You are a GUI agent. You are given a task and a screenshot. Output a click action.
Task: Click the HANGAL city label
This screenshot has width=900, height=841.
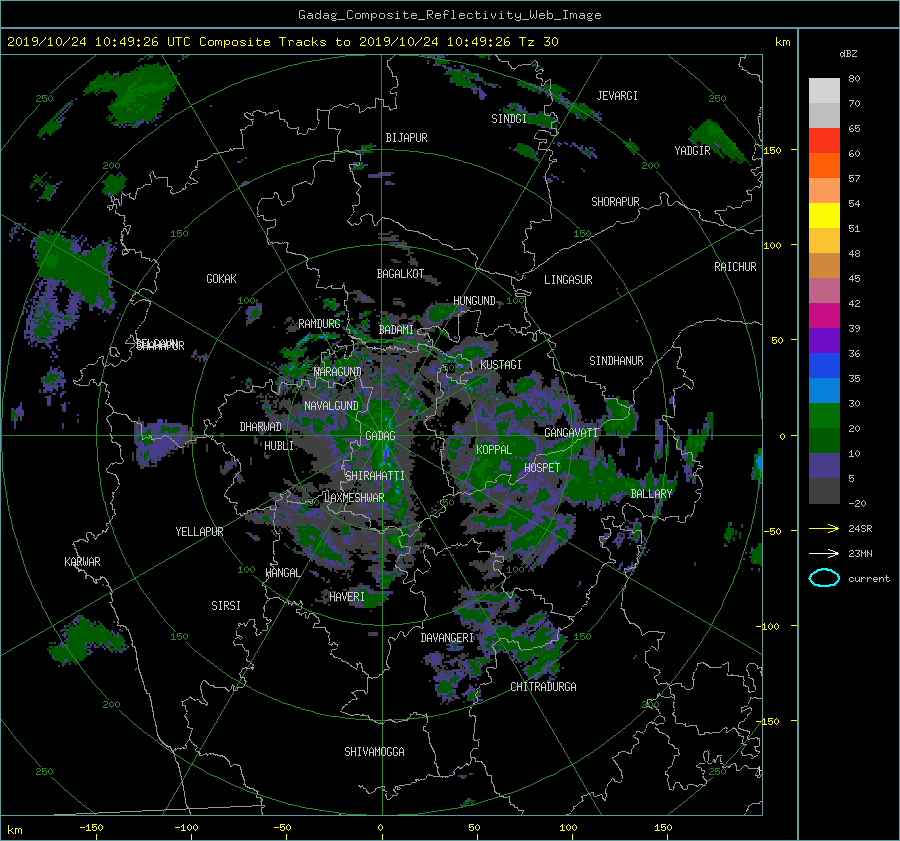282,573
